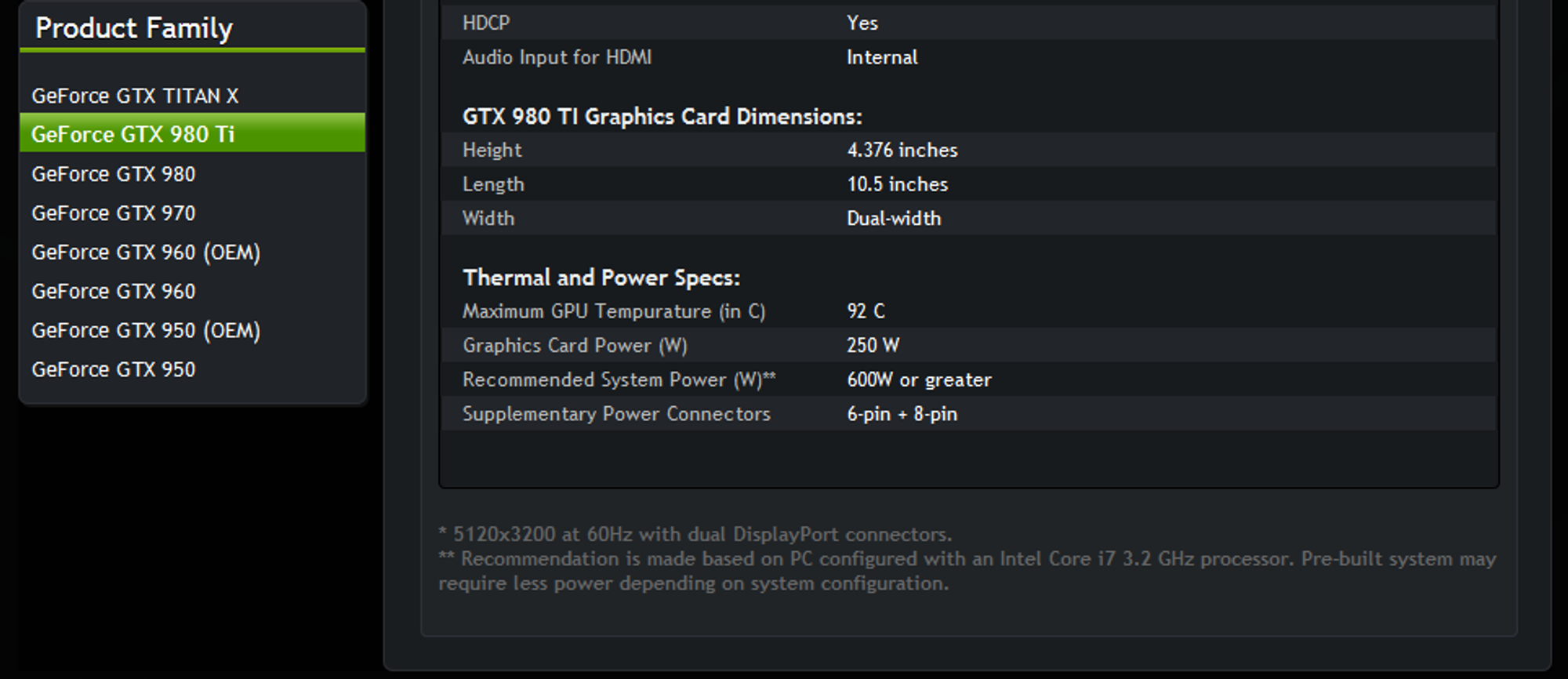Select the Graphics Card Power 250 W row
The height and width of the screenshot is (679, 1568).
coord(969,345)
